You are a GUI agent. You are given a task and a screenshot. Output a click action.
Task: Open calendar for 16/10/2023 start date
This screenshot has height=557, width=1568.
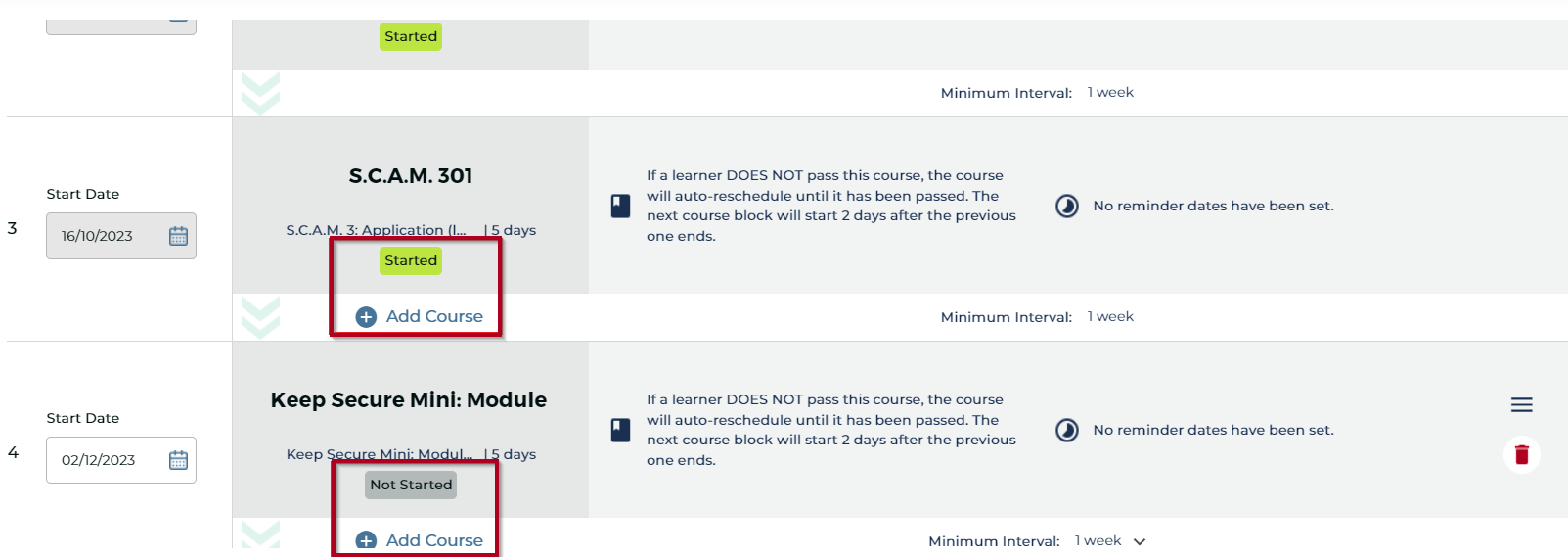click(x=178, y=236)
